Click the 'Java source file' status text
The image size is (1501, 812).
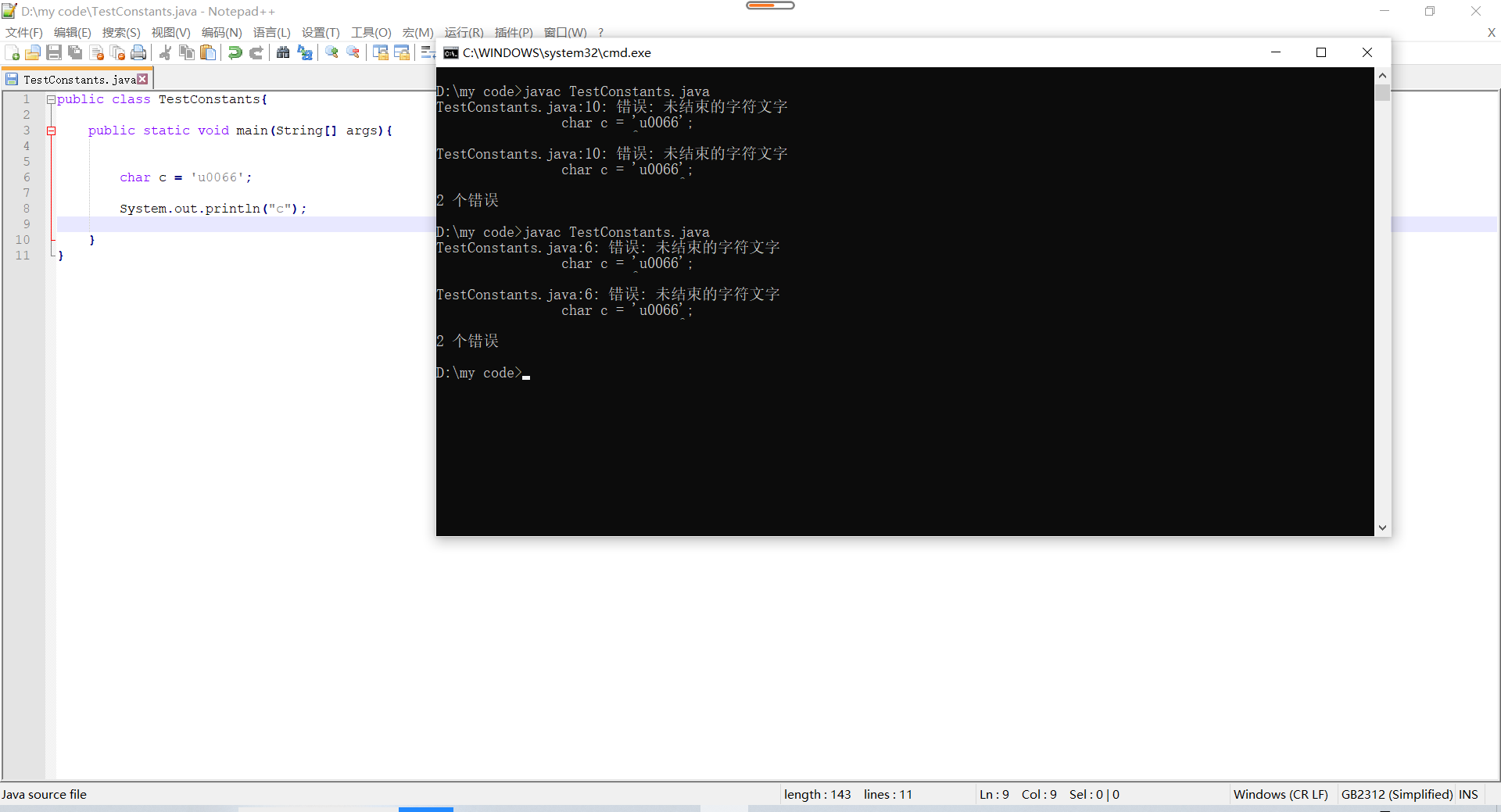(44, 794)
